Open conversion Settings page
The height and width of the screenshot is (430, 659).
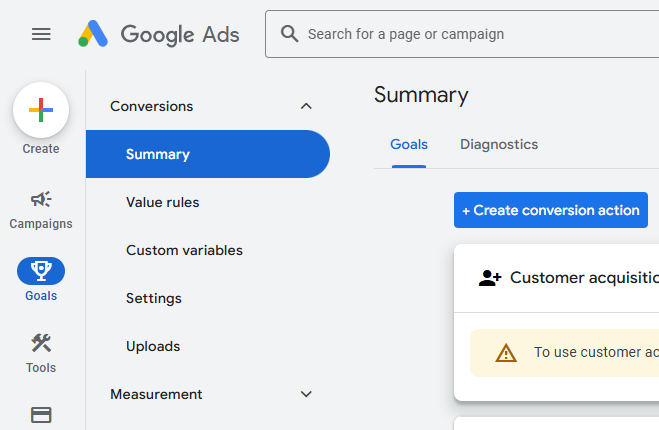click(154, 298)
